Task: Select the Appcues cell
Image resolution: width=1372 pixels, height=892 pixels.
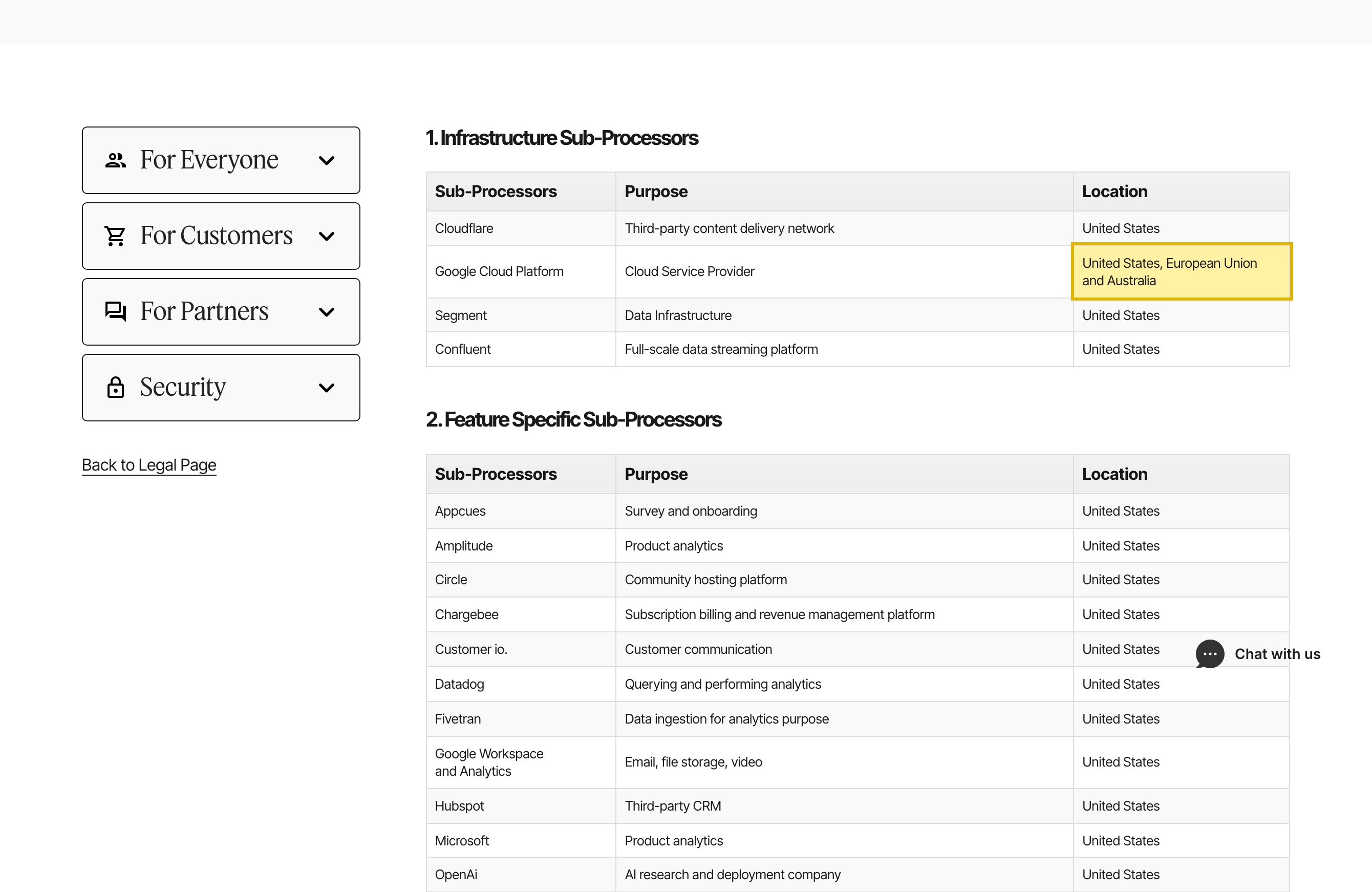Action: point(521,512)
